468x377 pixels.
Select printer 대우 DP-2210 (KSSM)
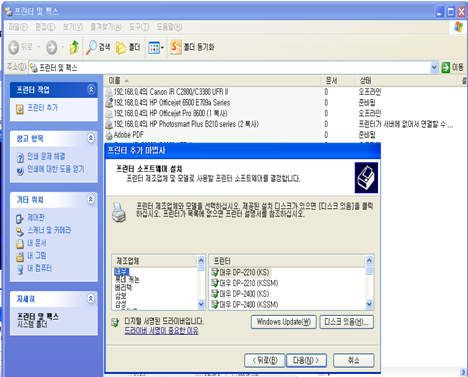click(249, 283)
